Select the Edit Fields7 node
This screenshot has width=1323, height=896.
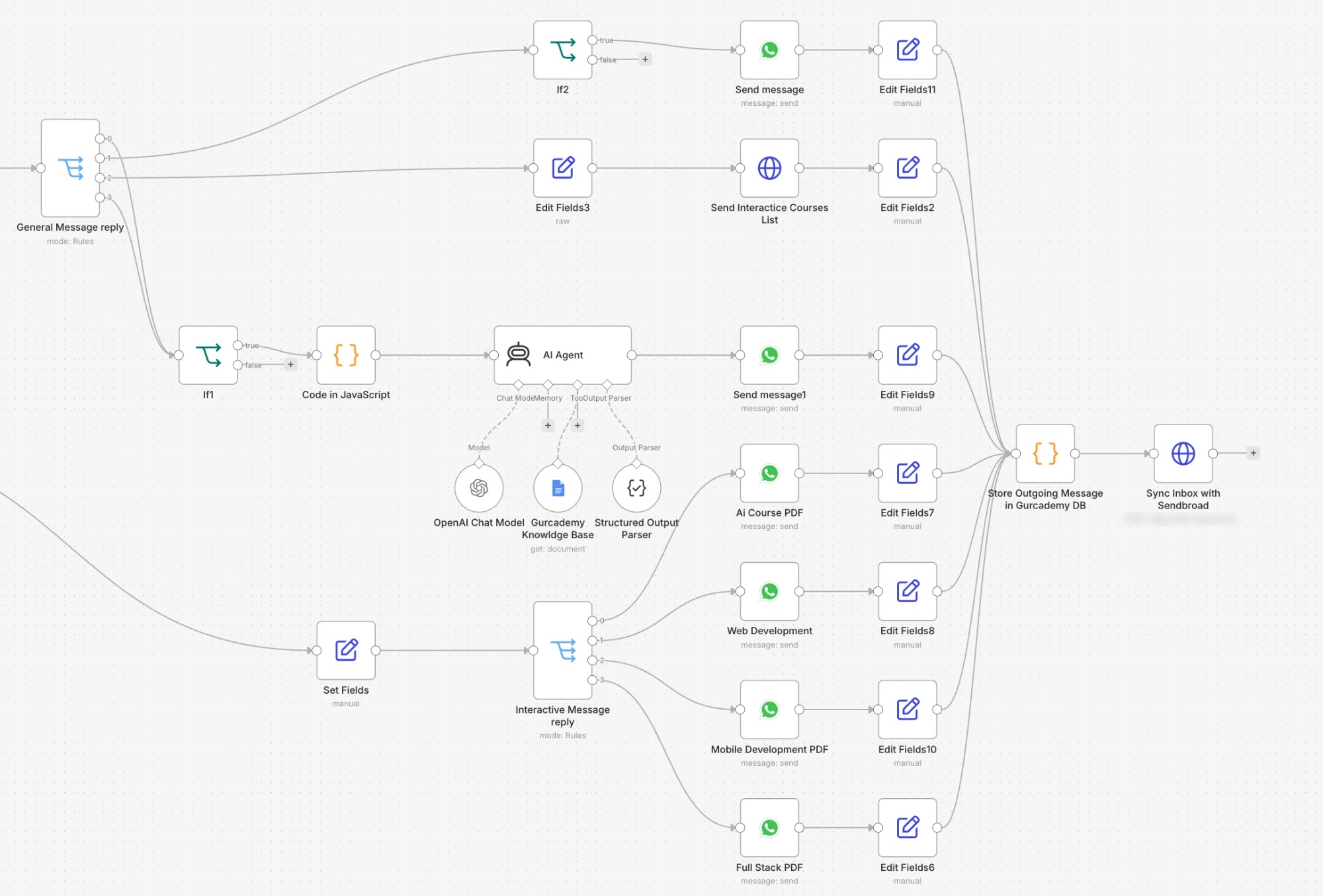(x=908, y=473)
